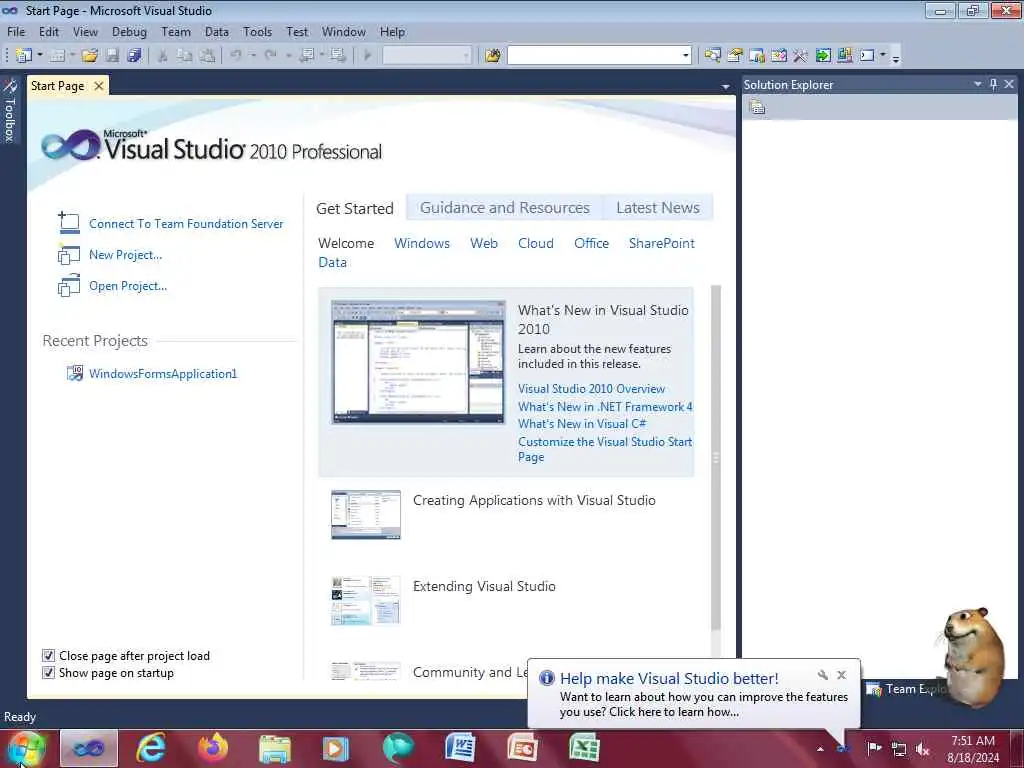Click the Extension Manager toolbar icon
Viewport: 1024px width, 768px height.
pyautogui.click(x=844, y=56)
